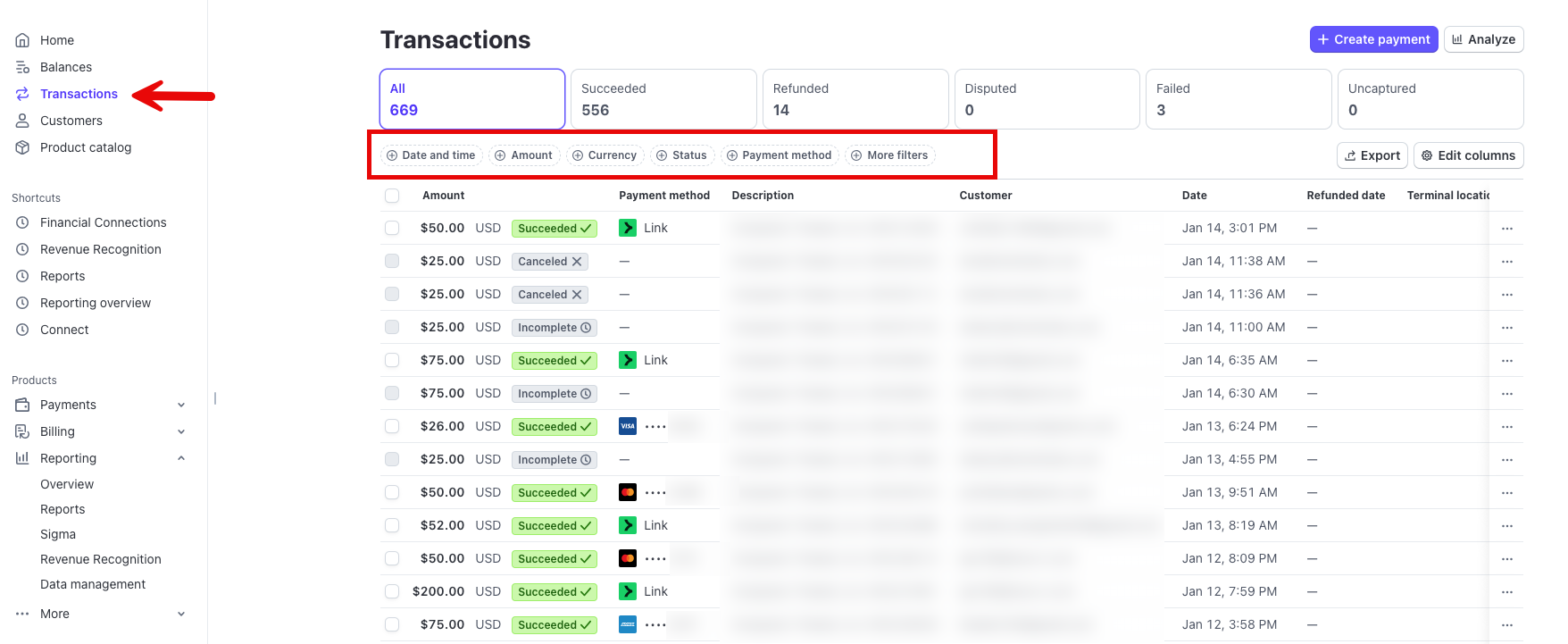Screen dimensions: 1568x644
Task: Open the Status filter
Action: [x=683, y=155]
